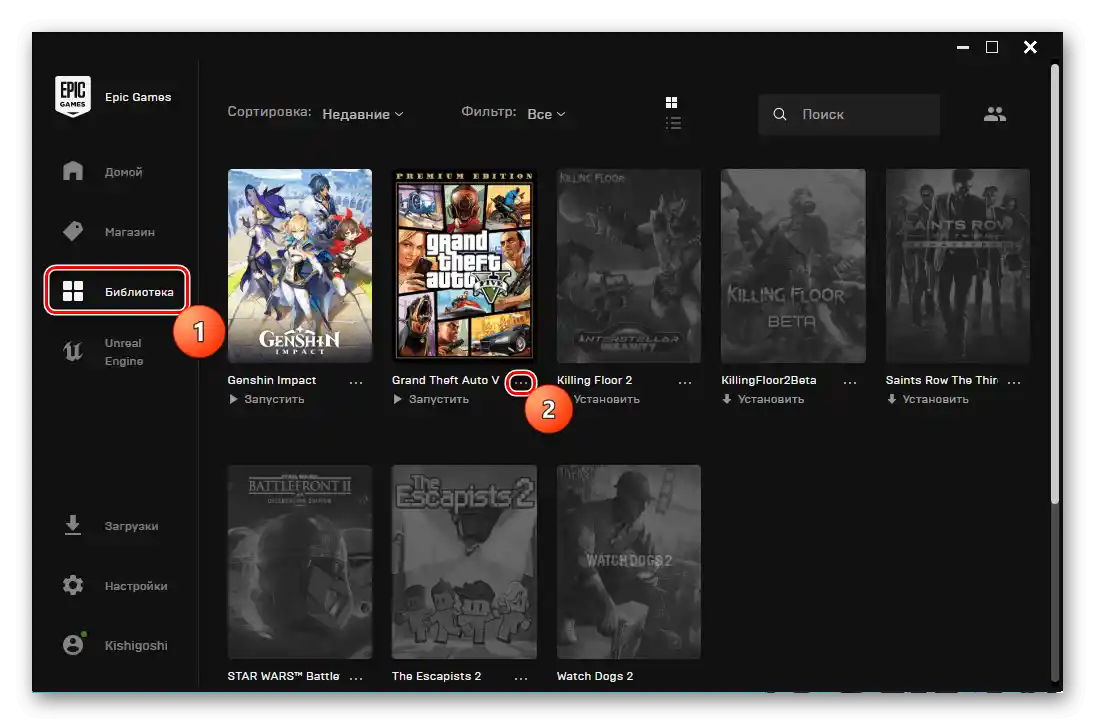
Task: Open the Unreal Engine section
Action: pos(103,352)
